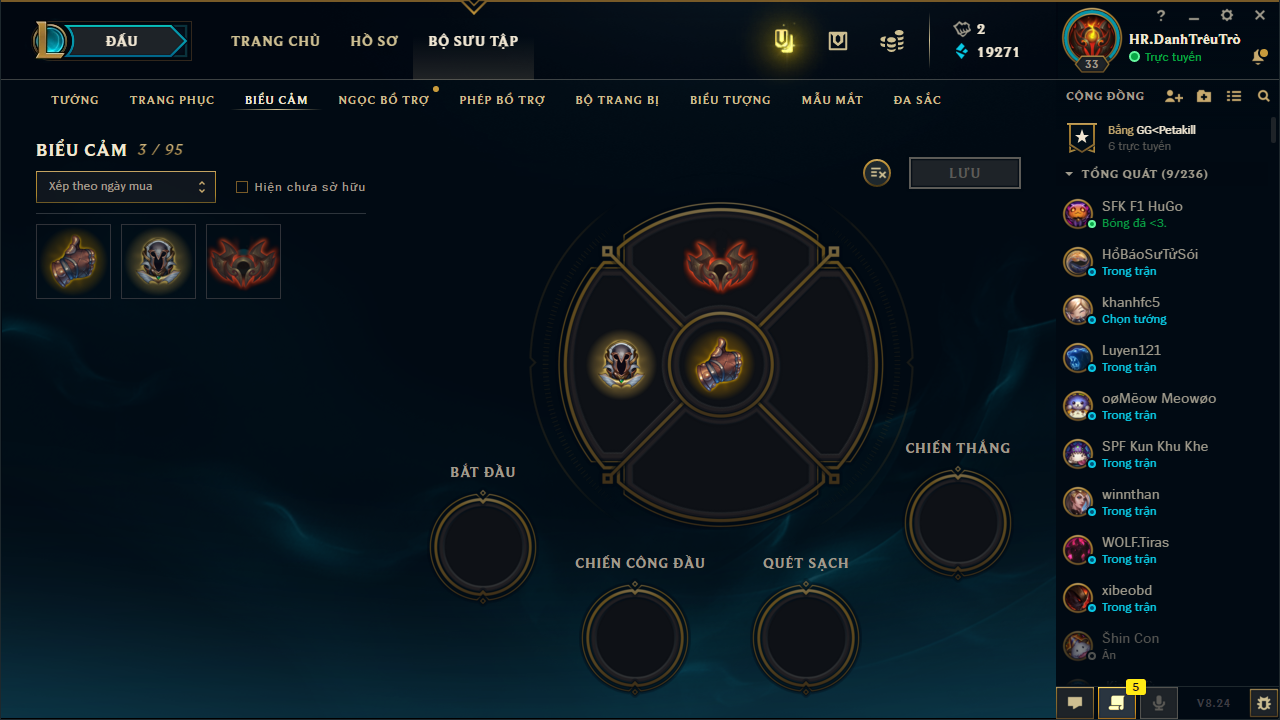The image size is (1280, 720).
Task: Switch friend list view options icon
Action: (1234, 97)
